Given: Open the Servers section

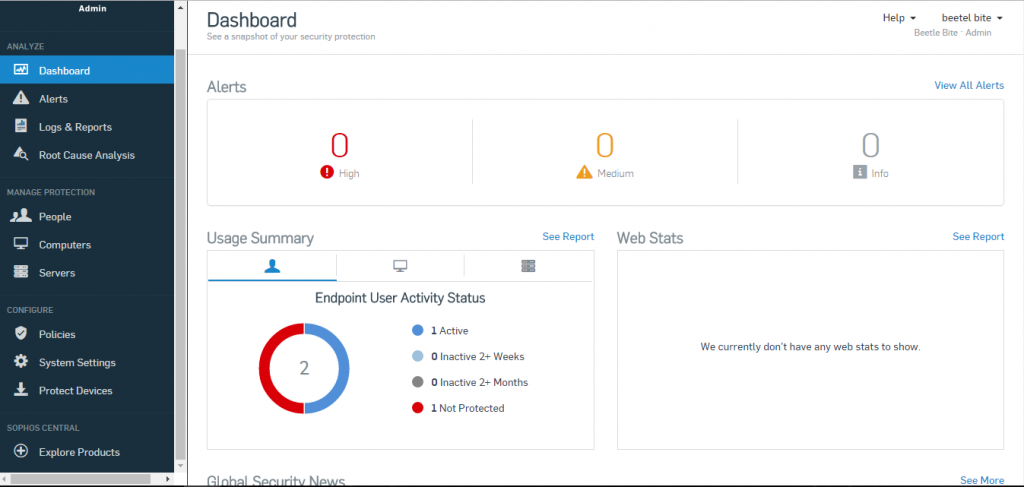Looking at the screenshot, I should 87,272.
